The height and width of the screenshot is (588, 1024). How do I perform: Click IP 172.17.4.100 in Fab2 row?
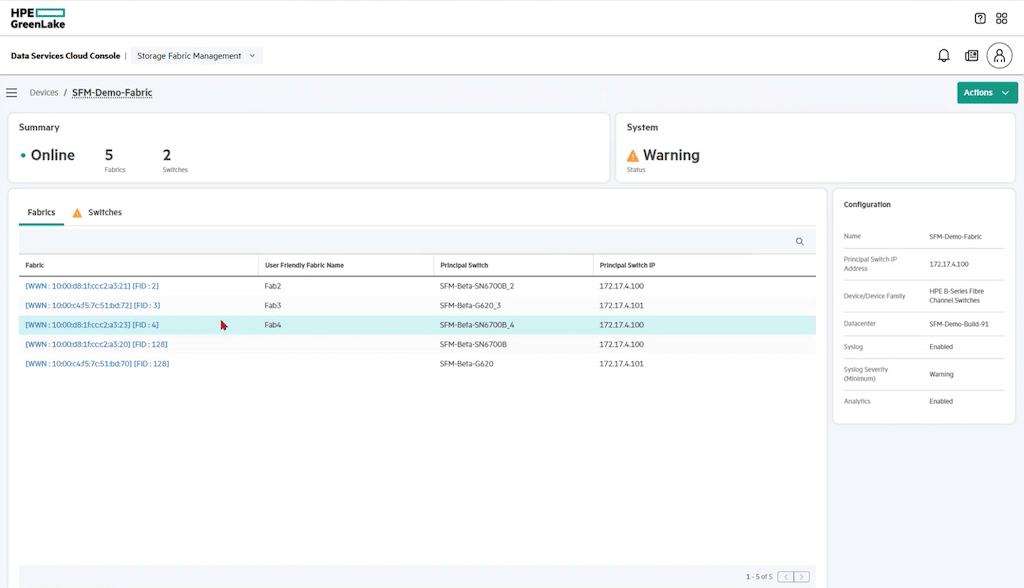pos(621,286)
